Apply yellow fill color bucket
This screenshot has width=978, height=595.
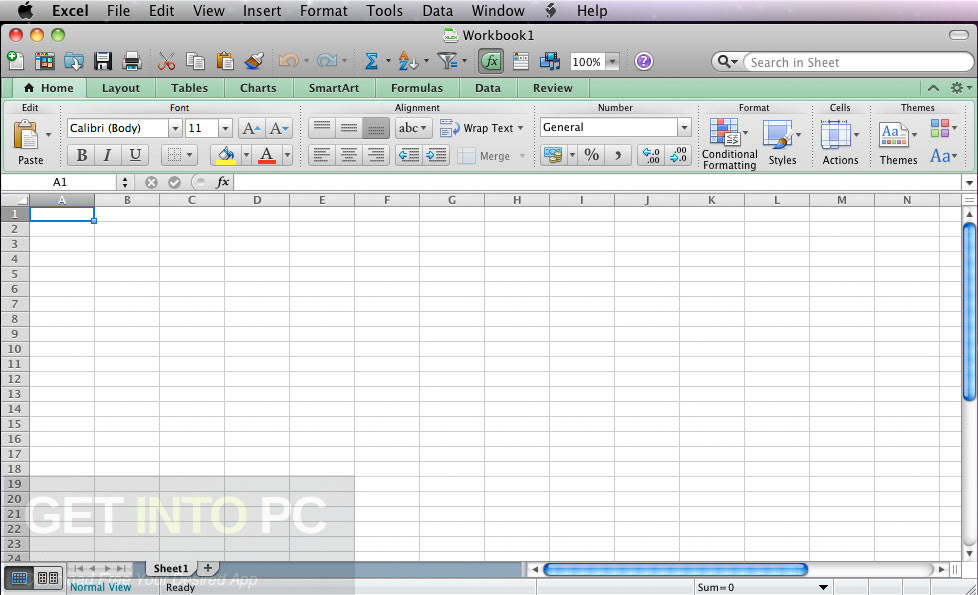pyautogui.click(x=226, y=155)
